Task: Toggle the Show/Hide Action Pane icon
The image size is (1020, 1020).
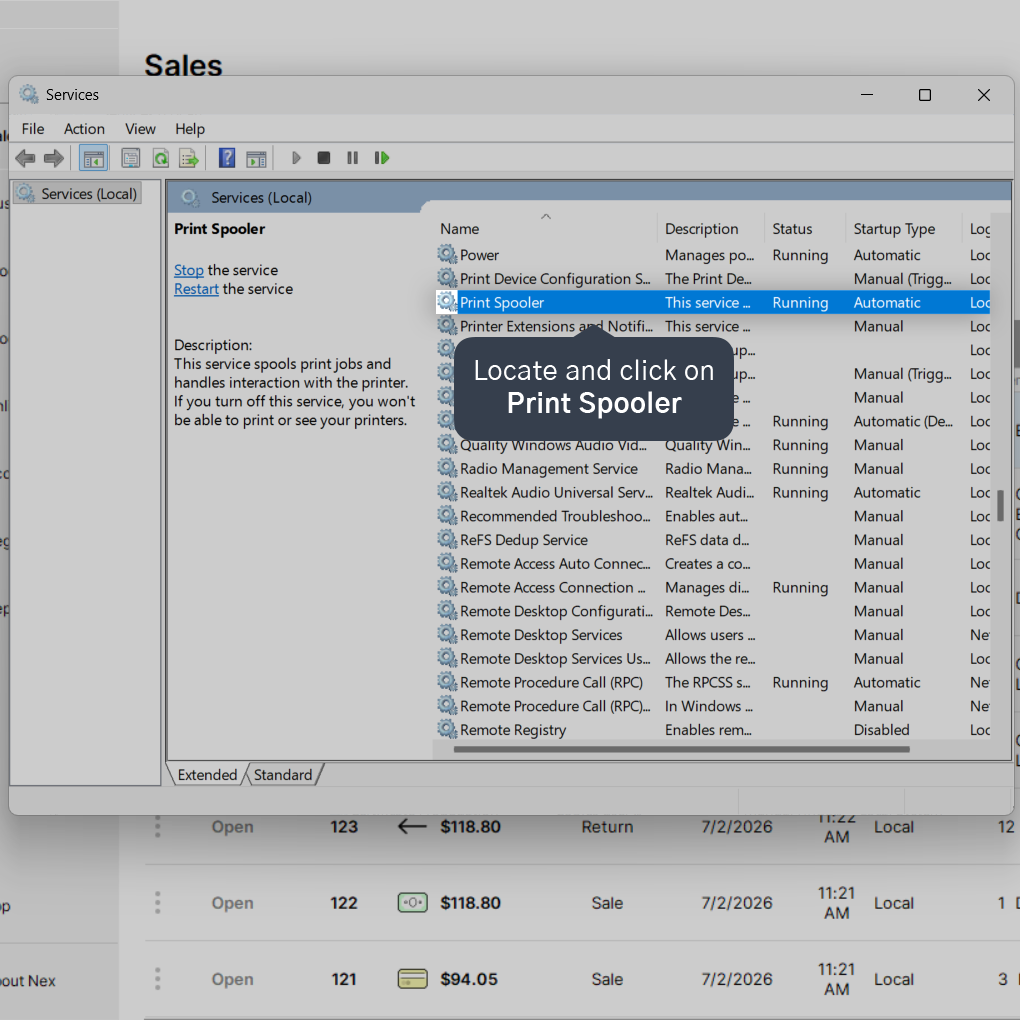Action: pyautogui.click(x=256, y=158)
